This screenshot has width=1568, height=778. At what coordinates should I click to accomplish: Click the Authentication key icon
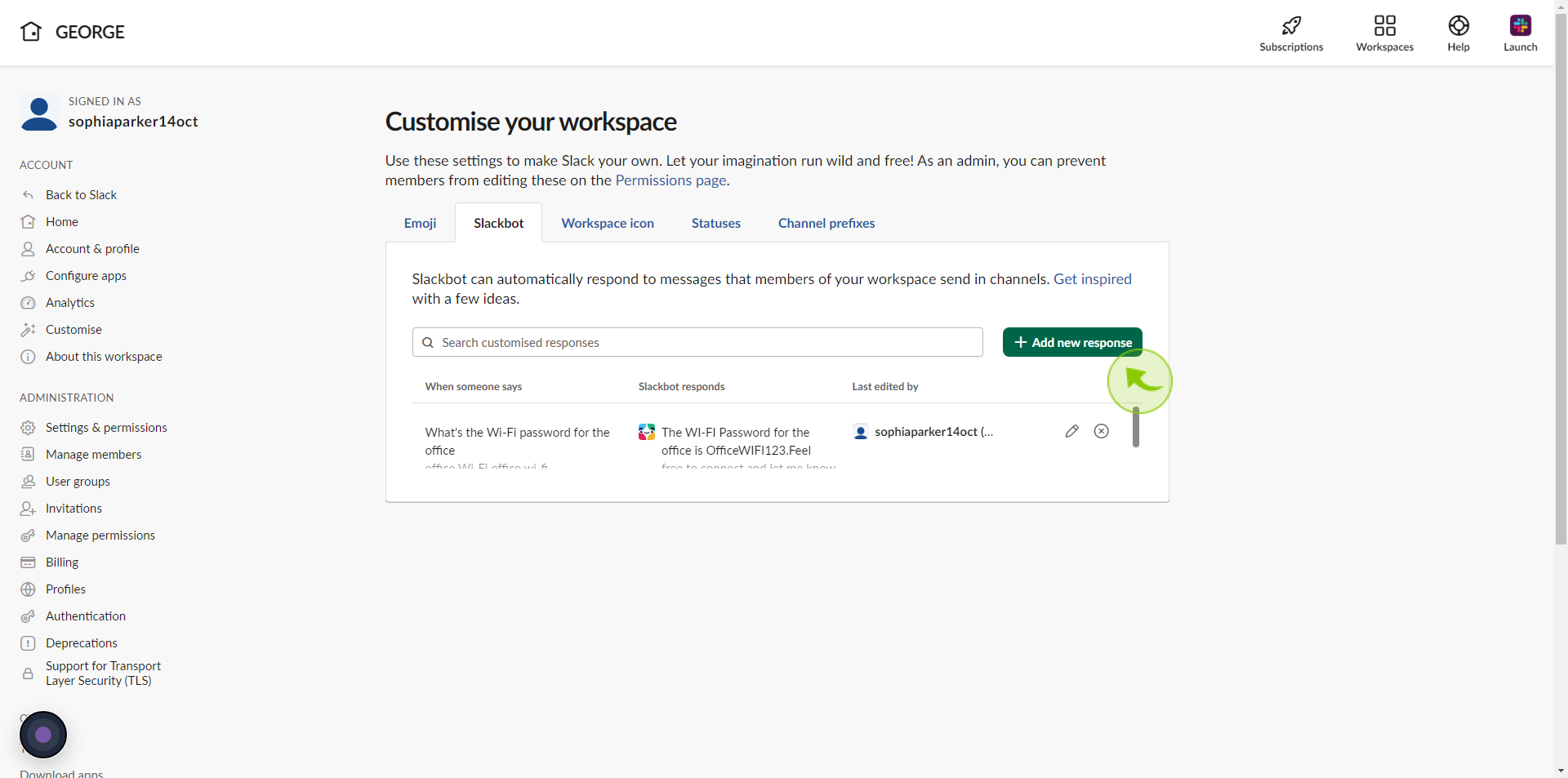click(x=28, y=616)
